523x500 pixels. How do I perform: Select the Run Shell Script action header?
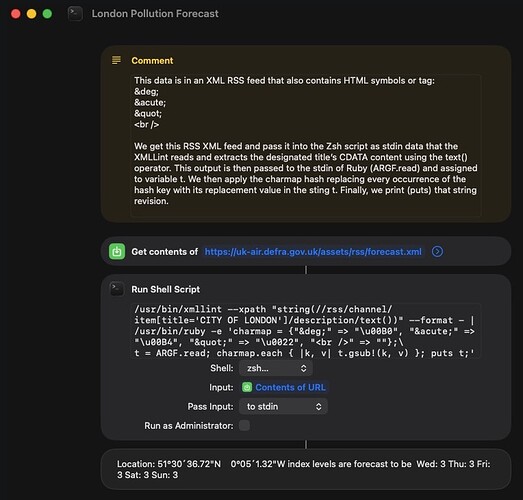165,289
